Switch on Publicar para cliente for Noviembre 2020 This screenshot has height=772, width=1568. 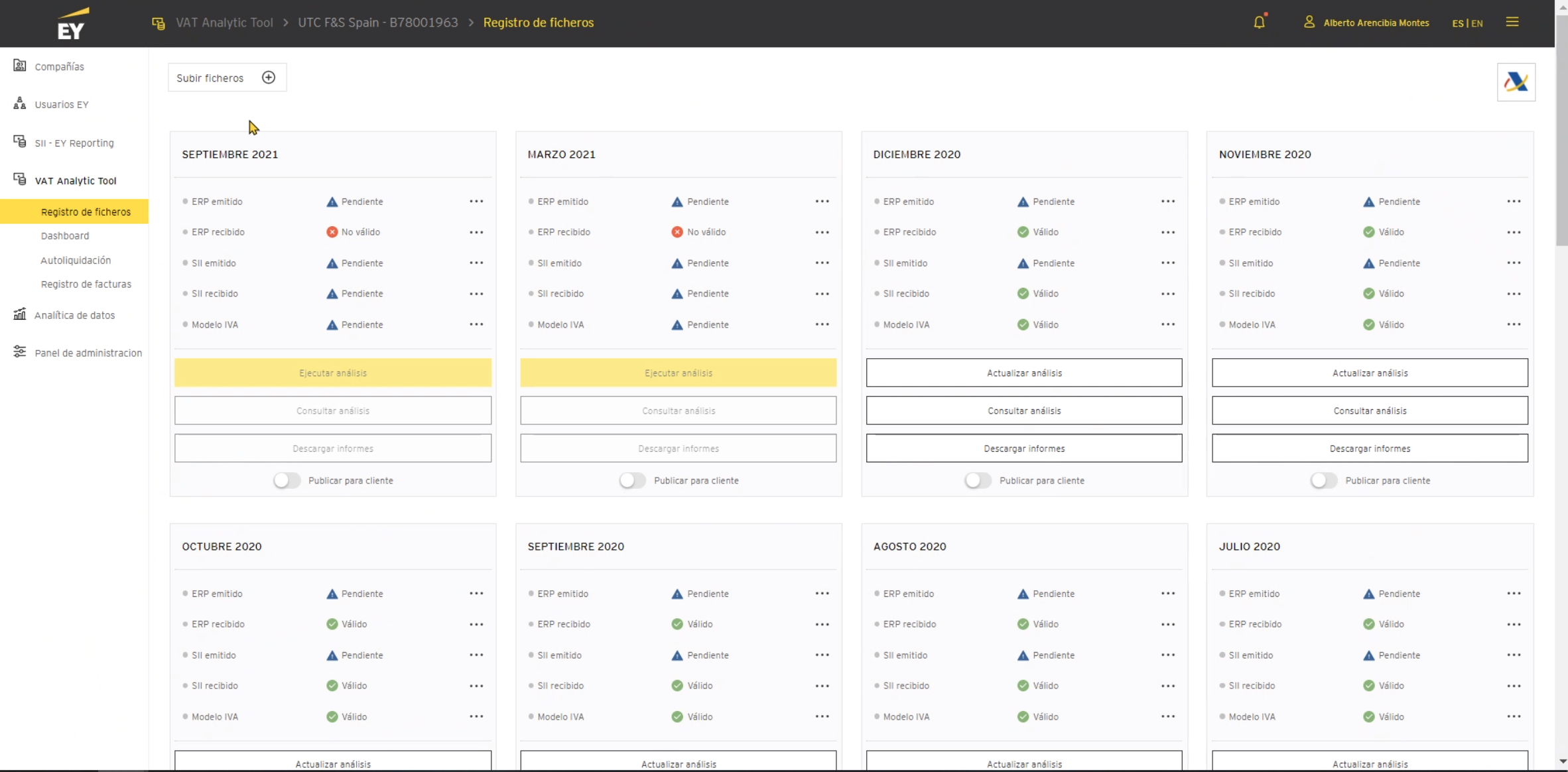(1323, 480)
